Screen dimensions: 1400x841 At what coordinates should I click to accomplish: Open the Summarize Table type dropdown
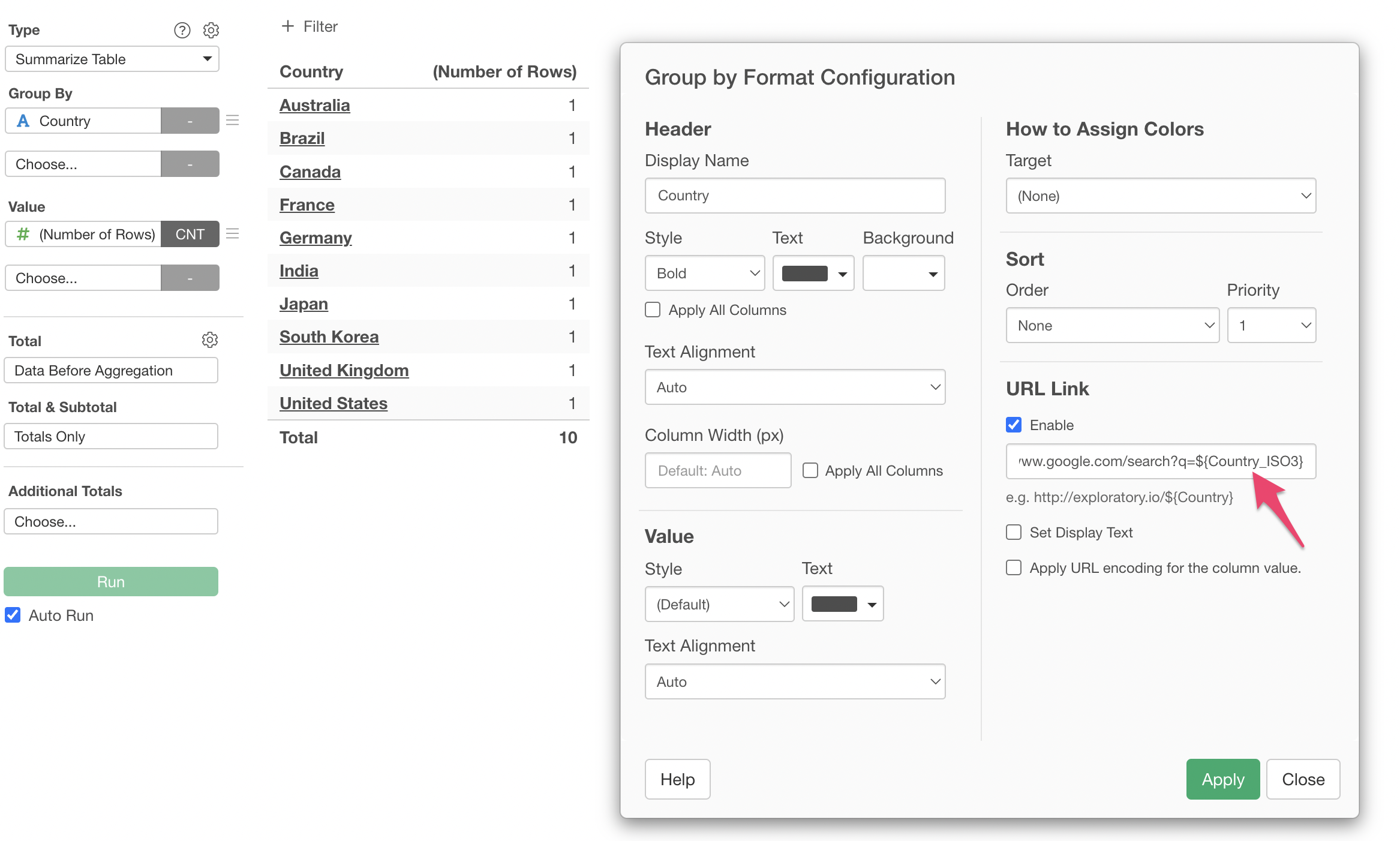112,59
